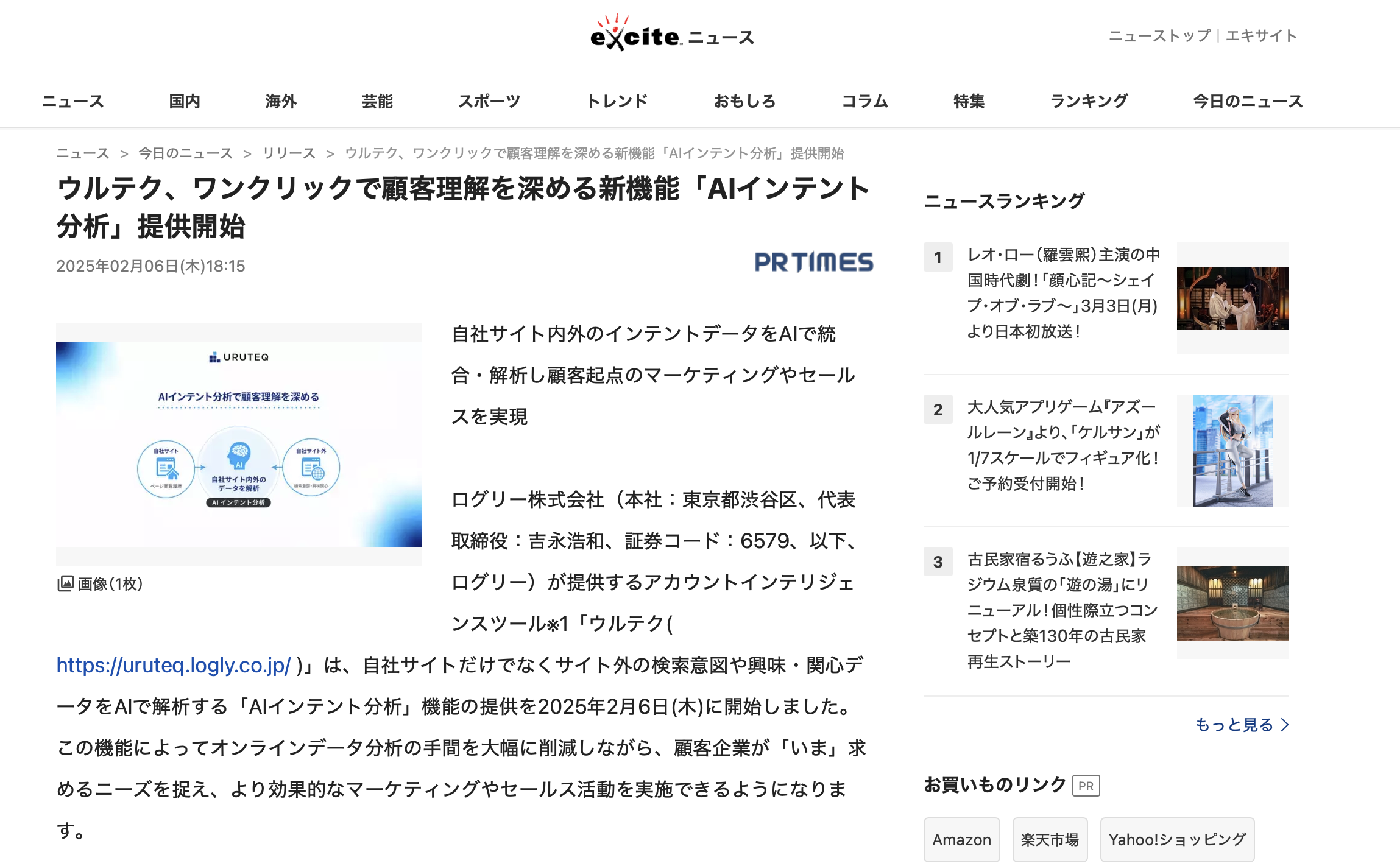Select the おもしろ navigation tab
This screenshot has height=866, width=1400.
pos(745,101)
